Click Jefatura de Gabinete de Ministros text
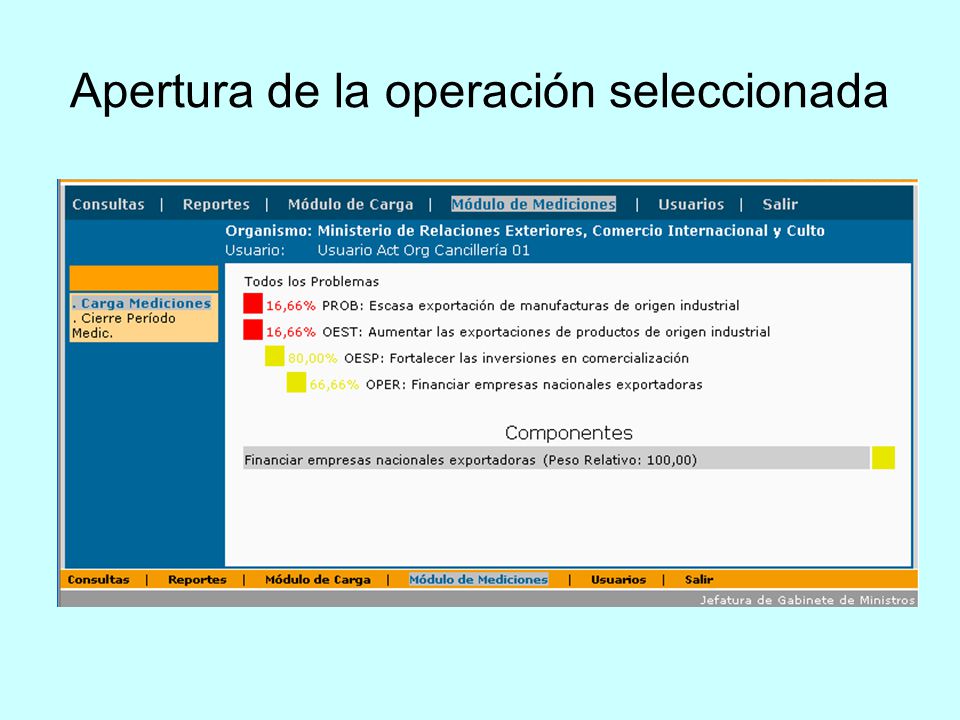The width and height of the screenshot is (960, 720). 808,600
